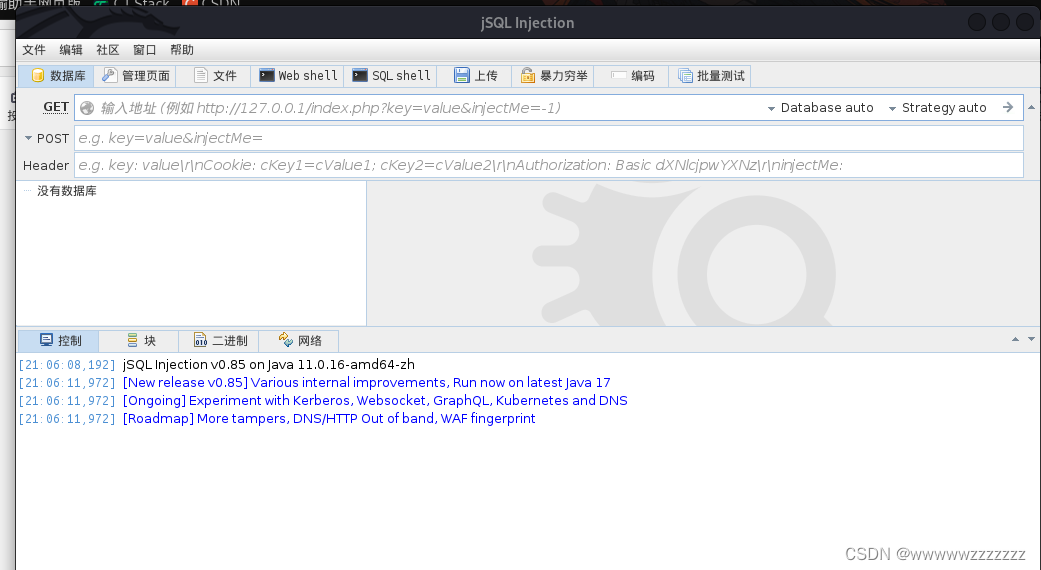The image size is (1041, 570).
Task: Switch to the Web shell tab
Action: 297,76
